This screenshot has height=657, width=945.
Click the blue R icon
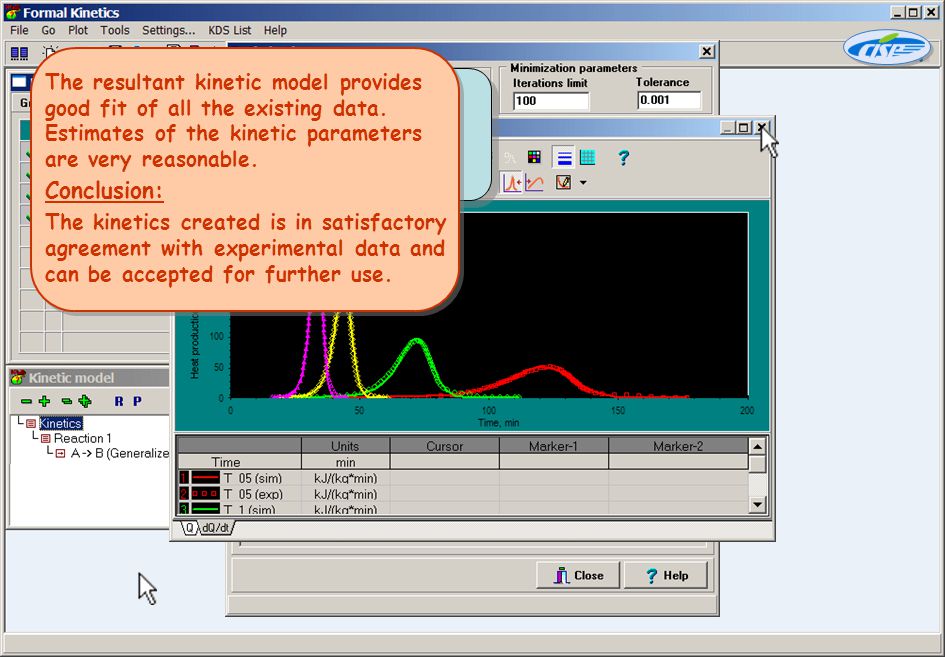pyautogui.click(x=119, y=401)
